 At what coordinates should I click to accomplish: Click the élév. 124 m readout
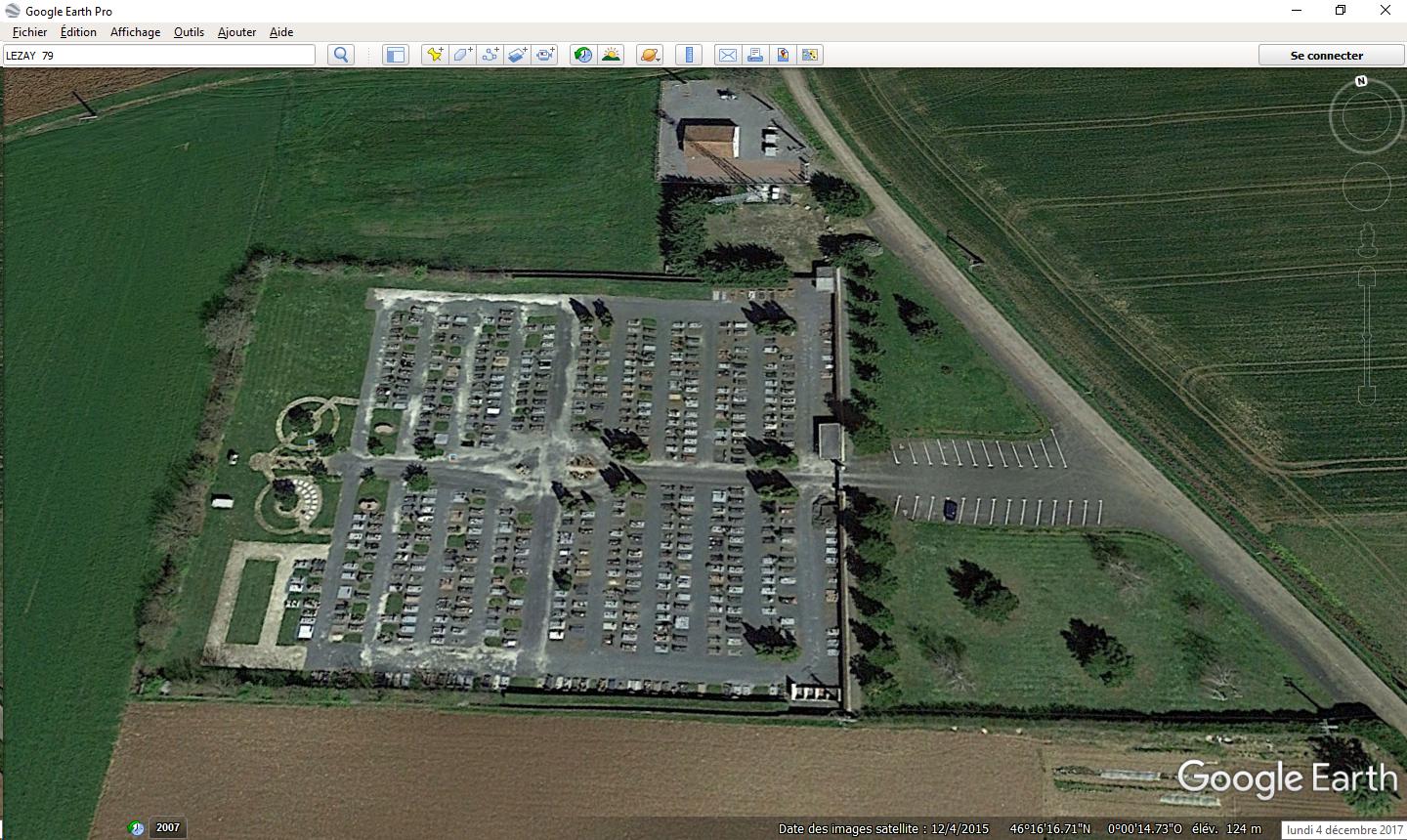point(1225,828)
